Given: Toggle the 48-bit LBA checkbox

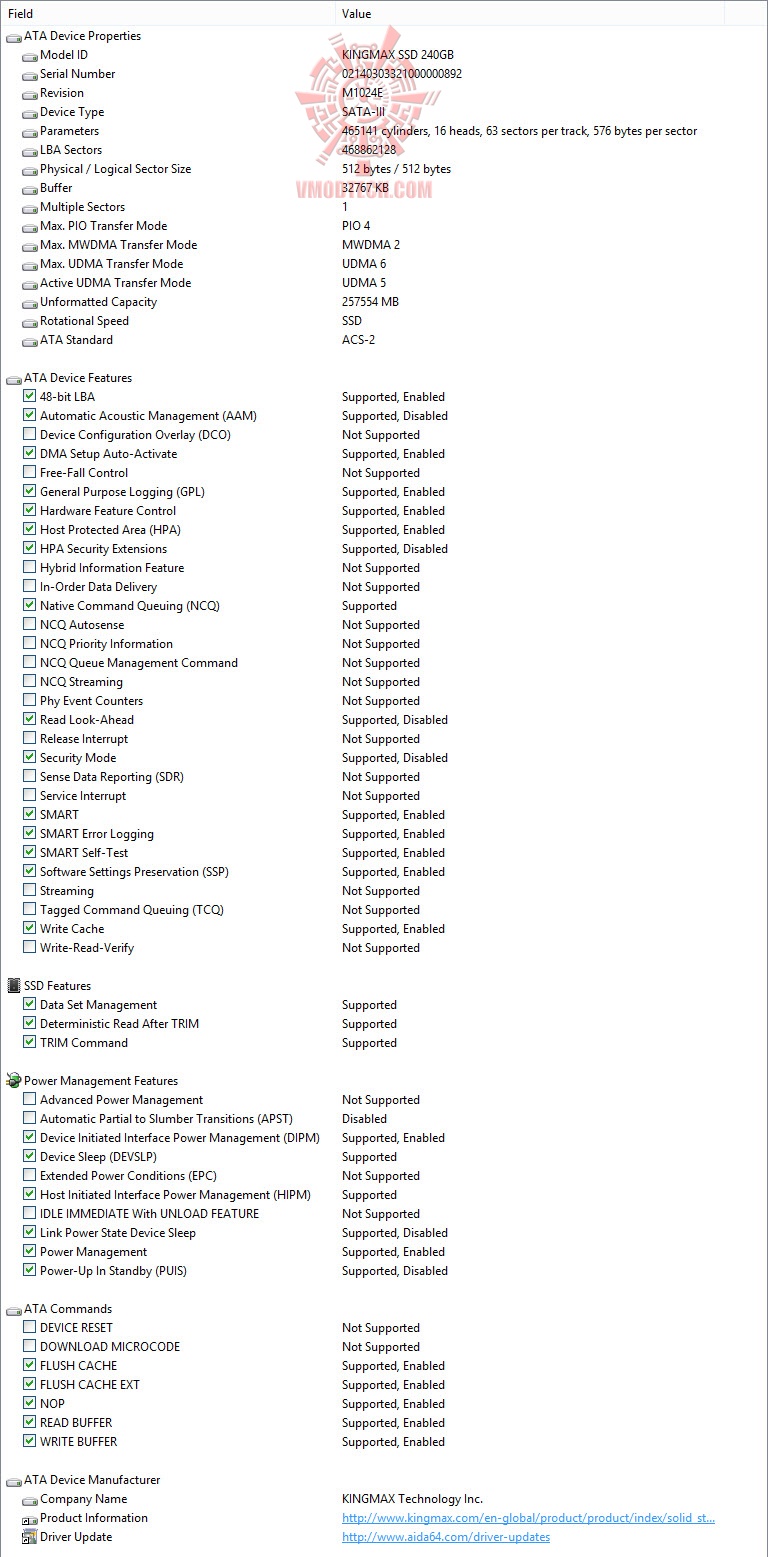Looking at the screenshot, I should pyautogui.click(x=30, y=397).
